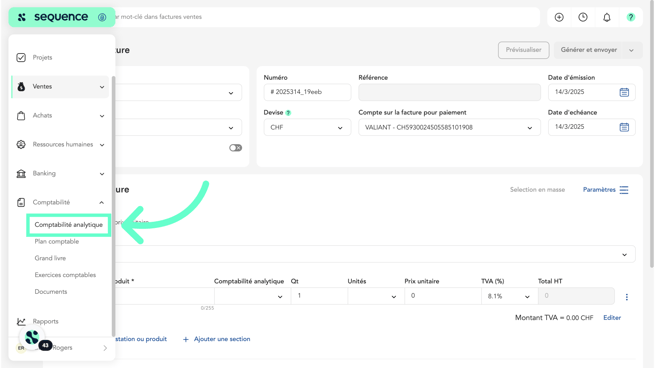655x368 pixels.
Task: Open the Devise CHF dropdown
Action: (x=307, y=127)
